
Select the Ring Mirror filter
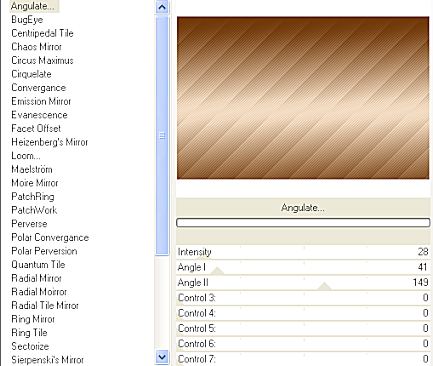(x=33, y=319)
